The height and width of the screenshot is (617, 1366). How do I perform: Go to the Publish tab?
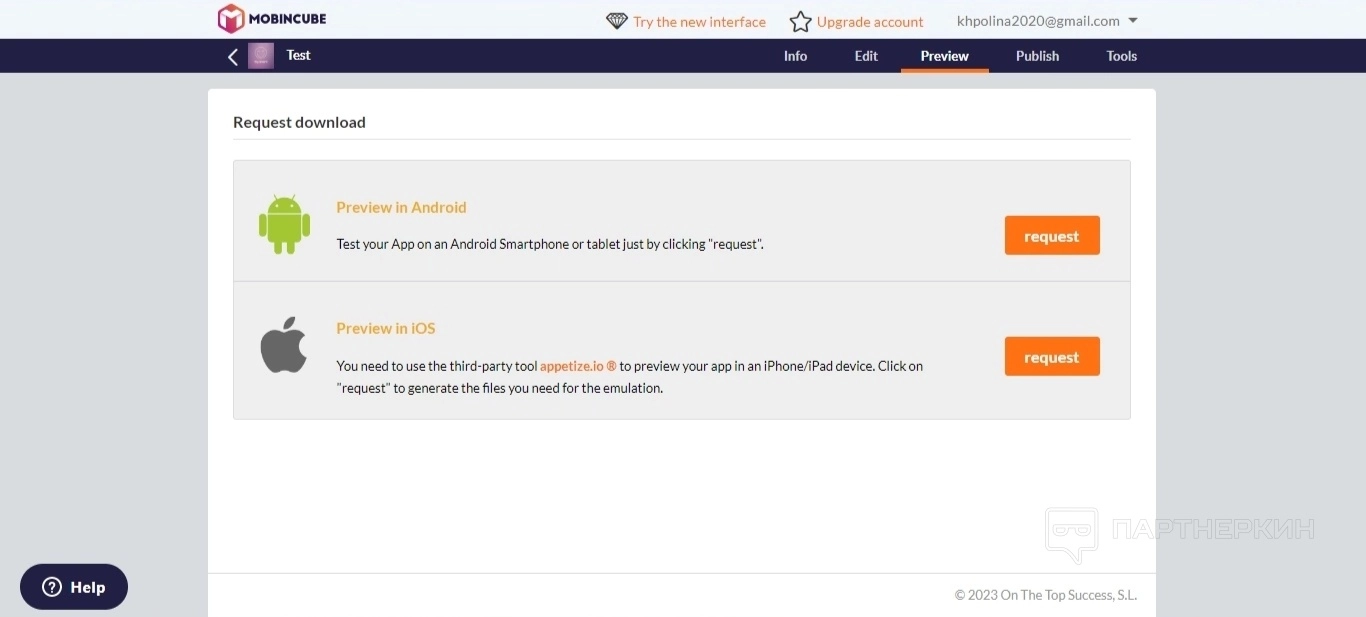click(1037, 56)
